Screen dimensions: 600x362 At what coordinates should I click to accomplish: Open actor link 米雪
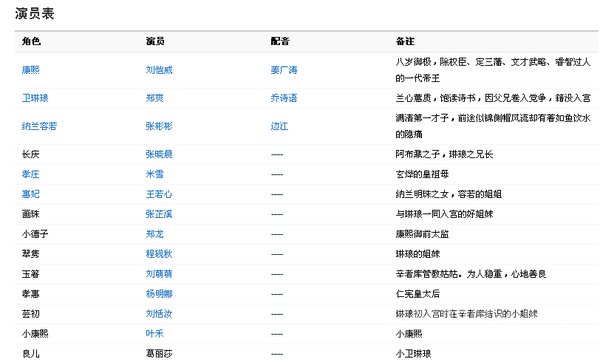[155, 174]
